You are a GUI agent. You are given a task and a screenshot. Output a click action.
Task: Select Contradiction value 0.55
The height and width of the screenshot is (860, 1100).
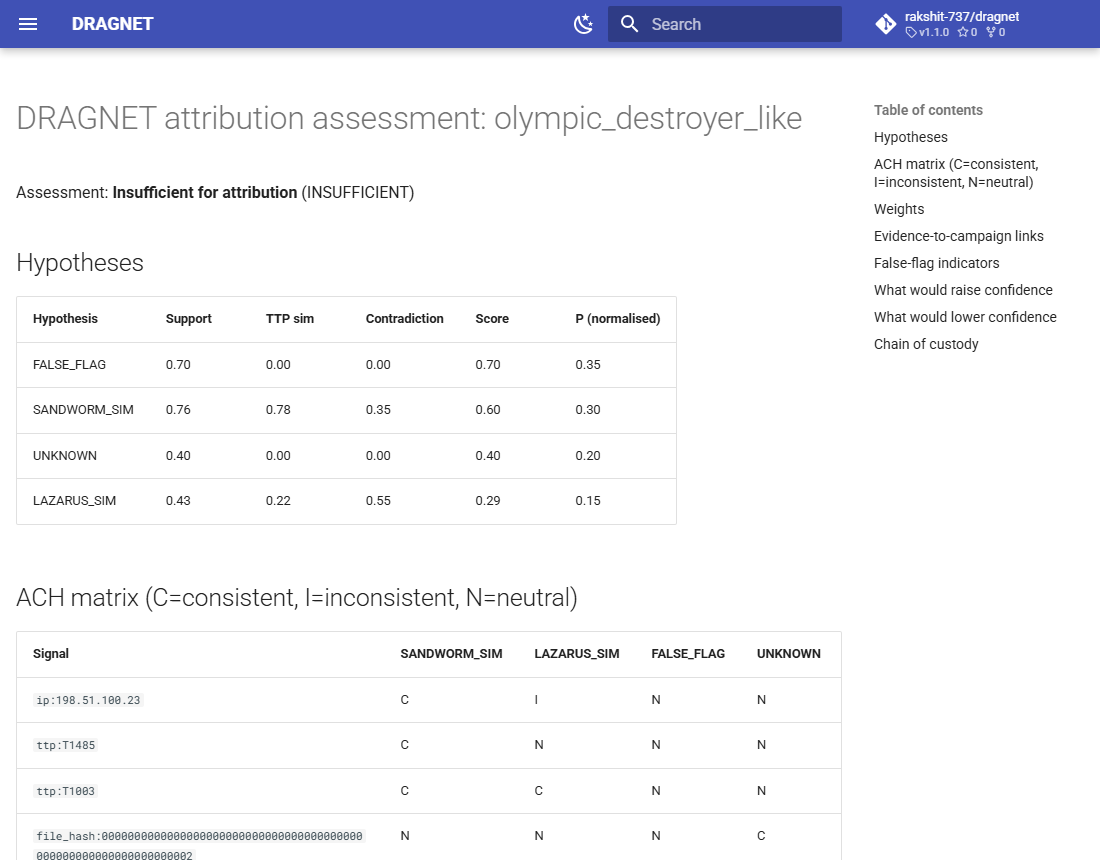[x=378, y=501]
